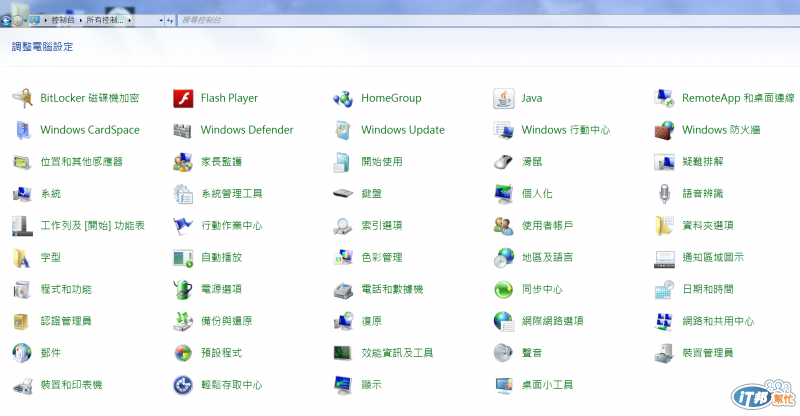Click the 資料夾選項 folder icon
The width and height of the screenshot is (800, 416).
[x=664, y=226]
